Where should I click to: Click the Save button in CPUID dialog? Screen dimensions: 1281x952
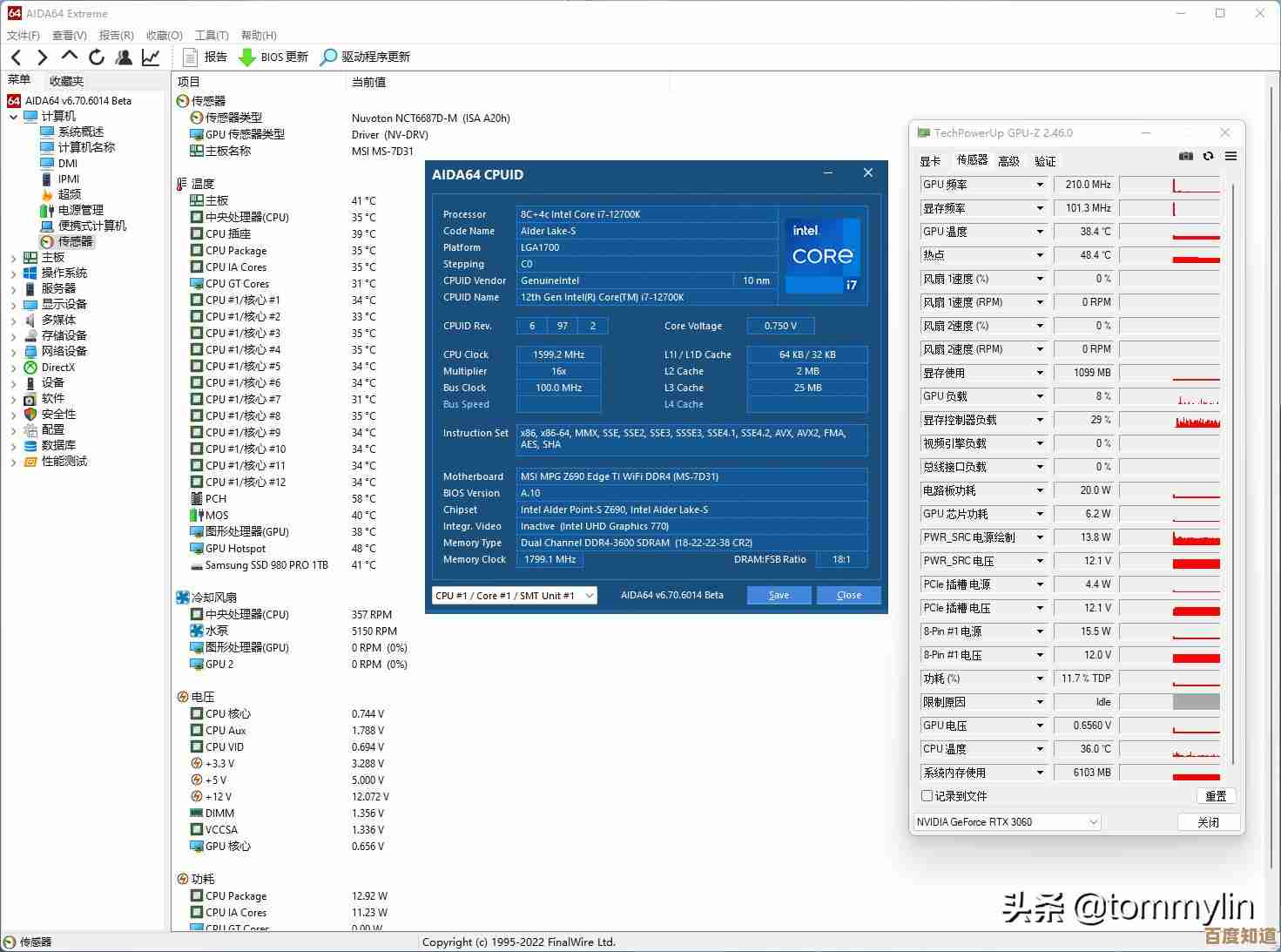pos(779,596)
